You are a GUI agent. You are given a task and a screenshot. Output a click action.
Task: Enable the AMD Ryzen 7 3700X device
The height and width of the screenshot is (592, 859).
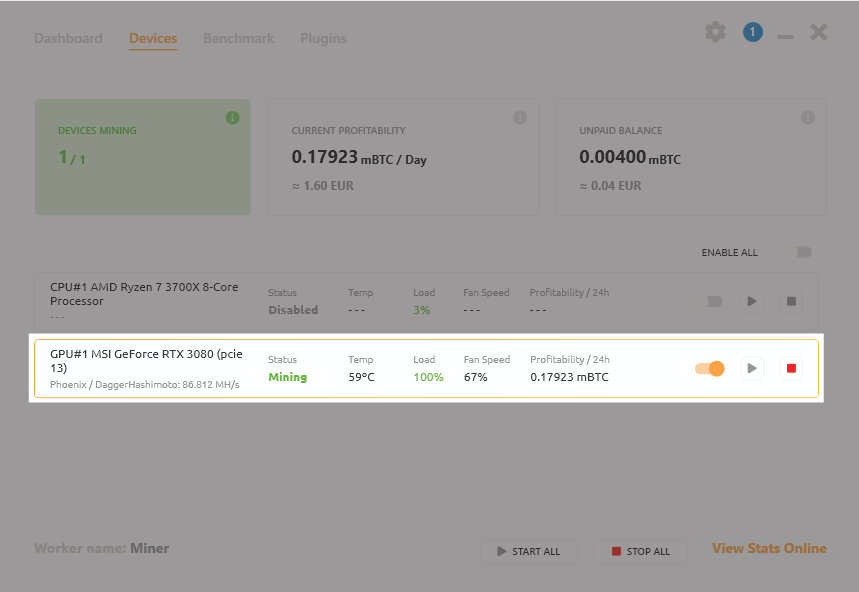click(x=713, y=300)
